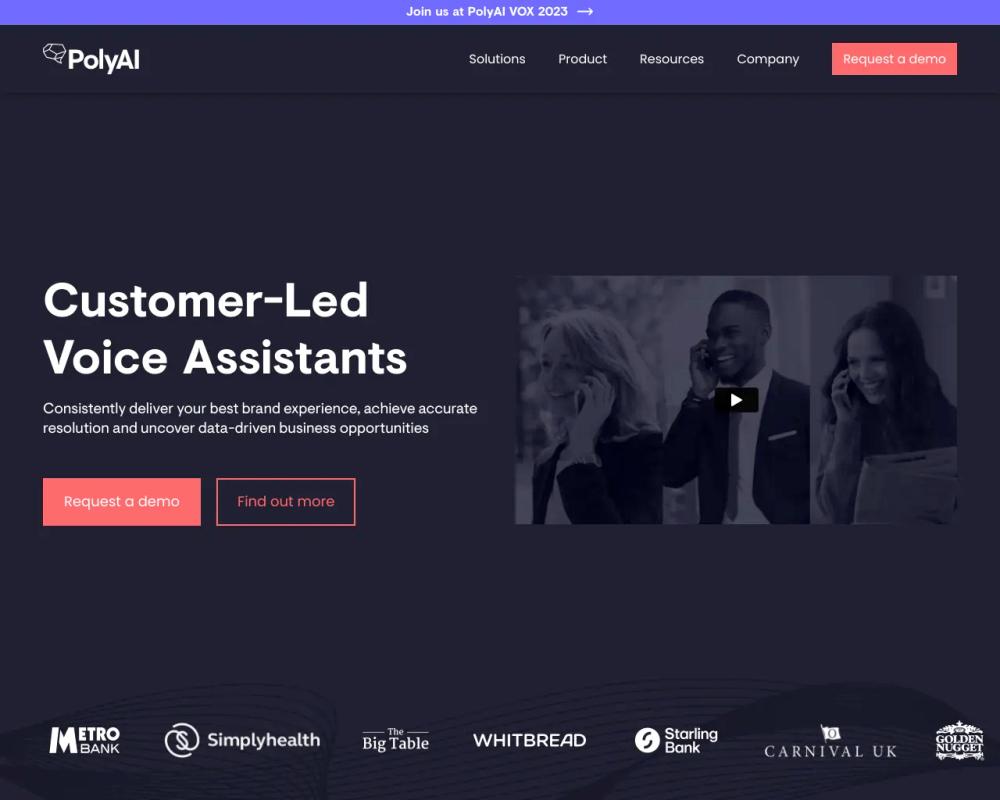Click the Simplyhealth logo
The image size is (1000, 800).
242,740
